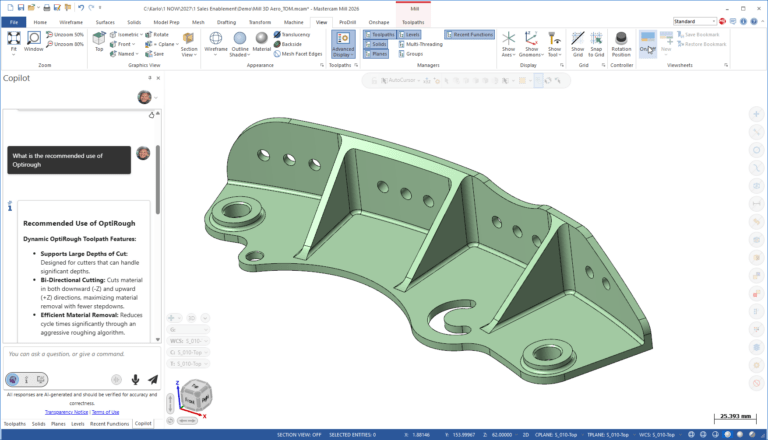Click the Show Grid icon

(577, 40)
